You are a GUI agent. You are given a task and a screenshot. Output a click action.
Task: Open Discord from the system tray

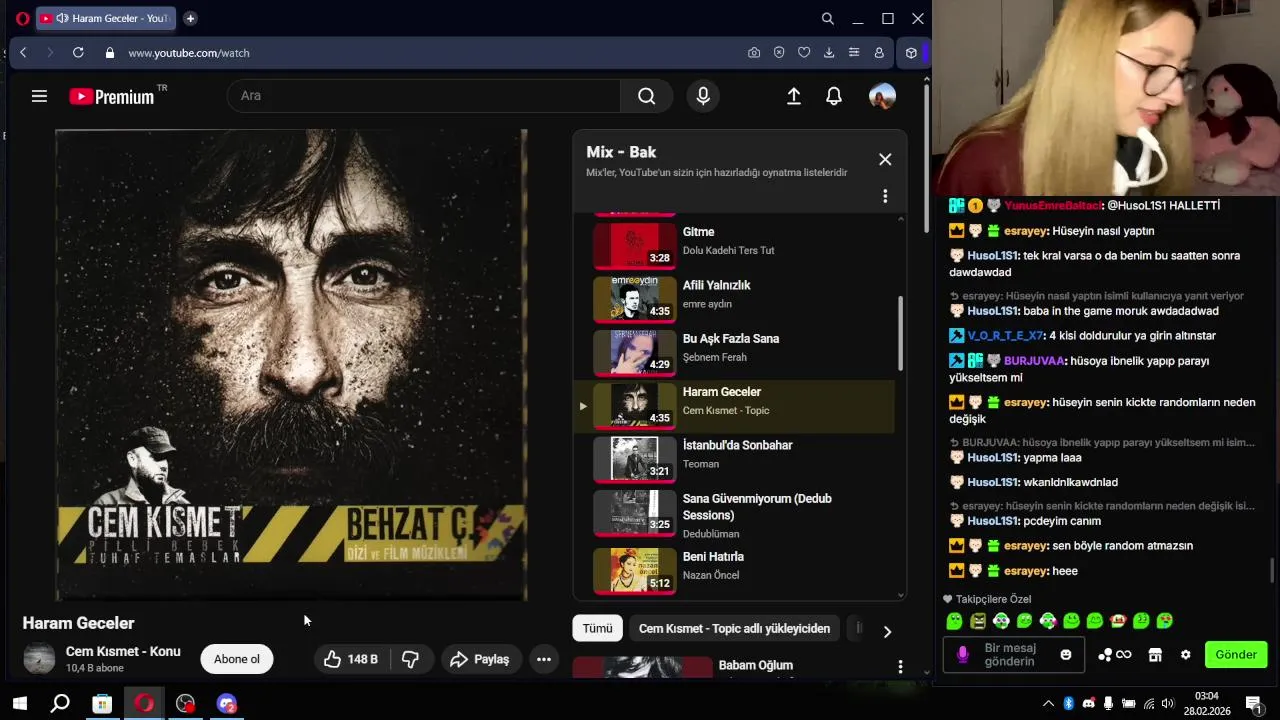click(1088, 704)
